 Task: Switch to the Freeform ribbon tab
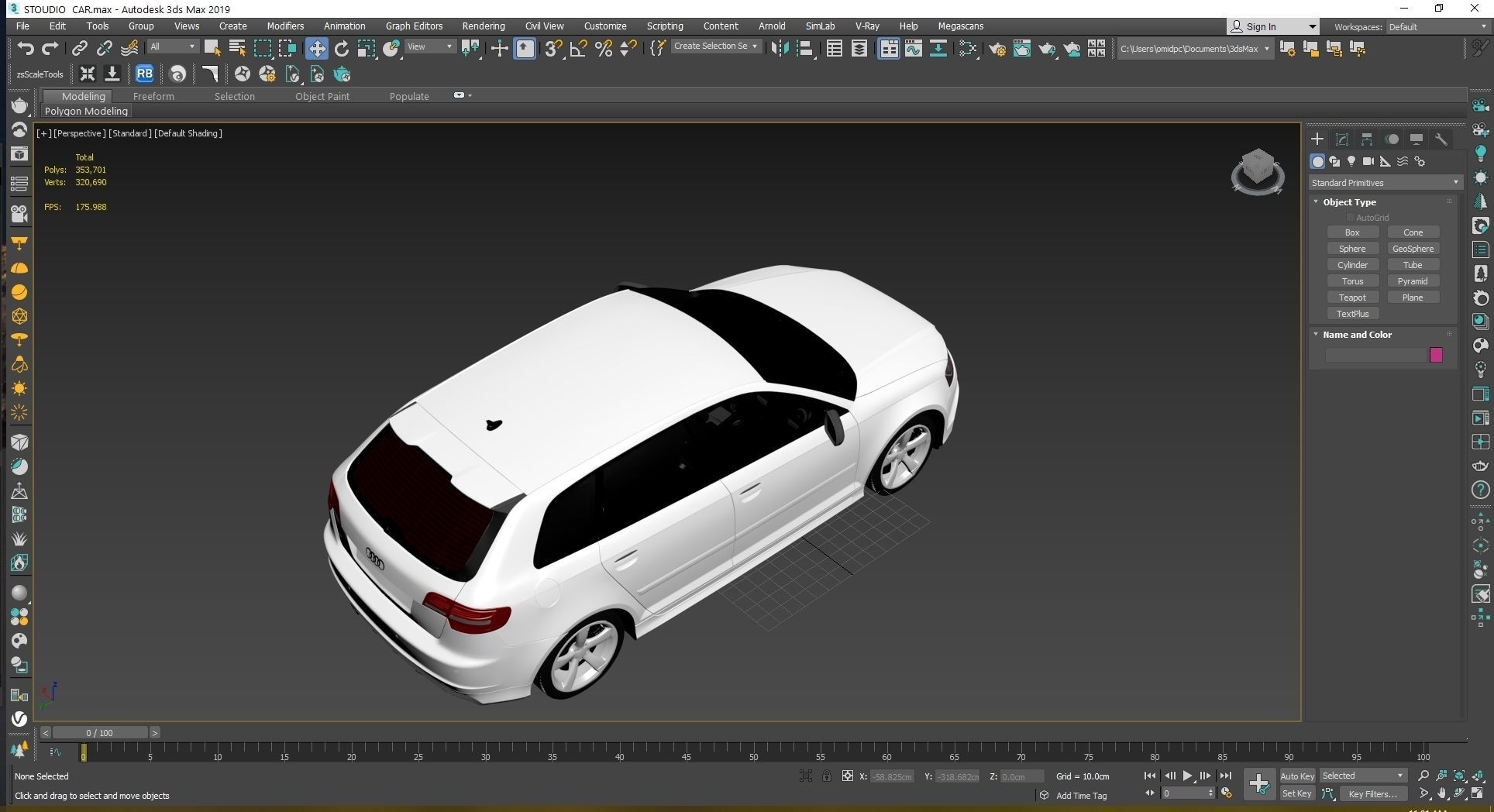(153, 96)
